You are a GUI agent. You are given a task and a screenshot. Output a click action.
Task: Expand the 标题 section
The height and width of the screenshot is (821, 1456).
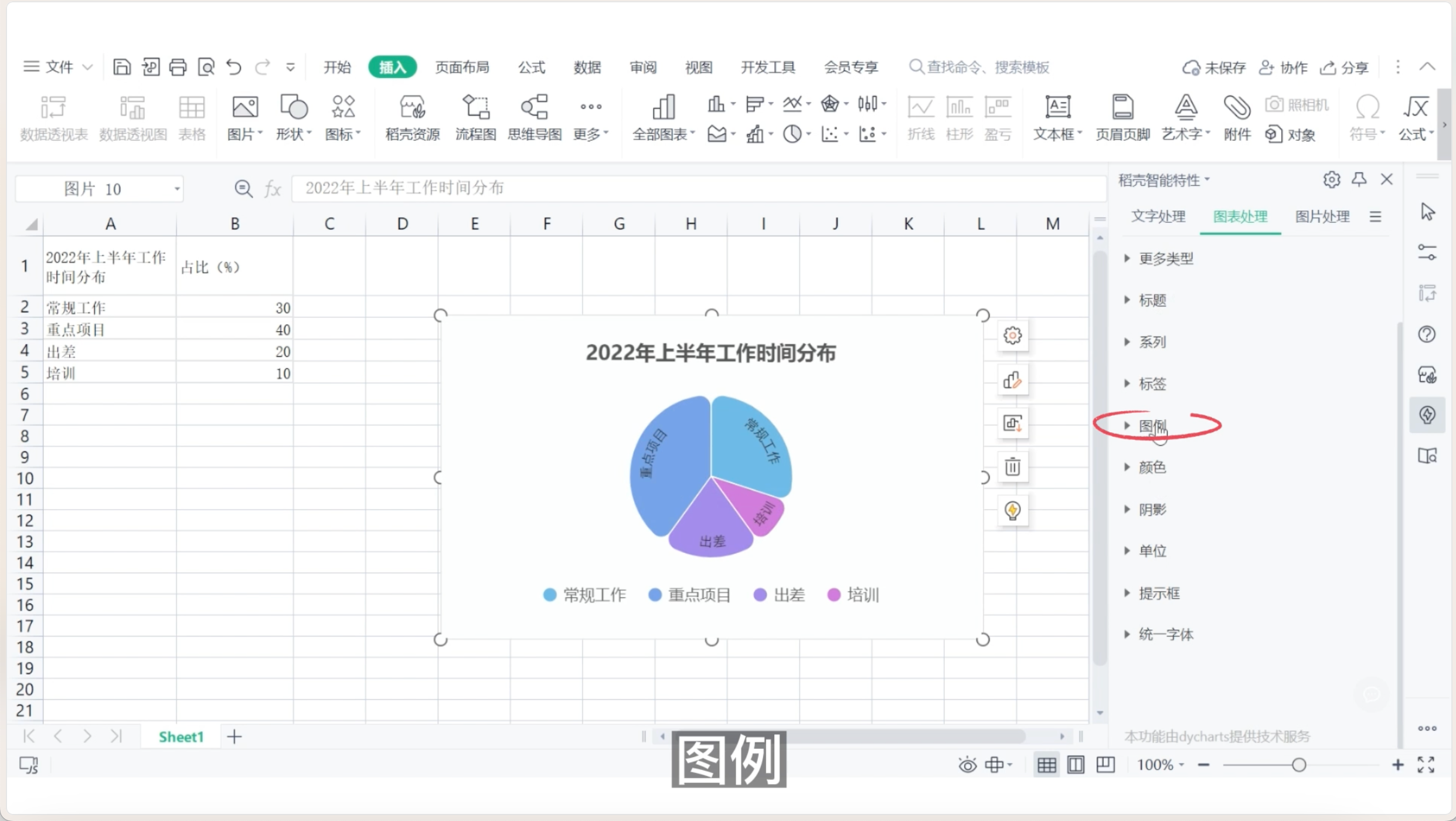[1145, 300]
